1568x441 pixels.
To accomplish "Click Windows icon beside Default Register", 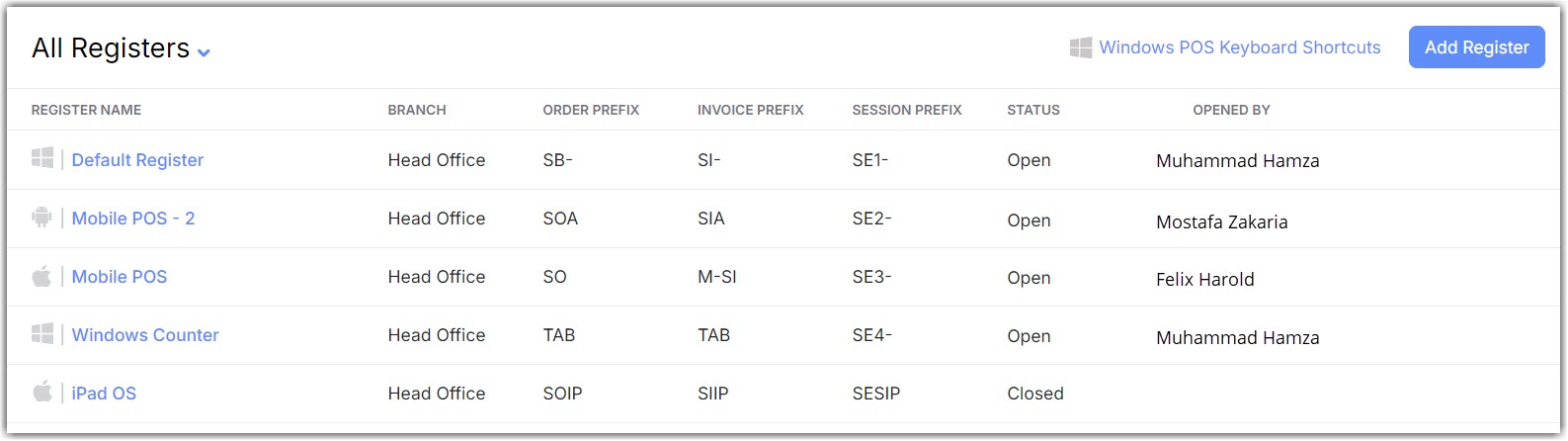I will [x=42, y=158].
